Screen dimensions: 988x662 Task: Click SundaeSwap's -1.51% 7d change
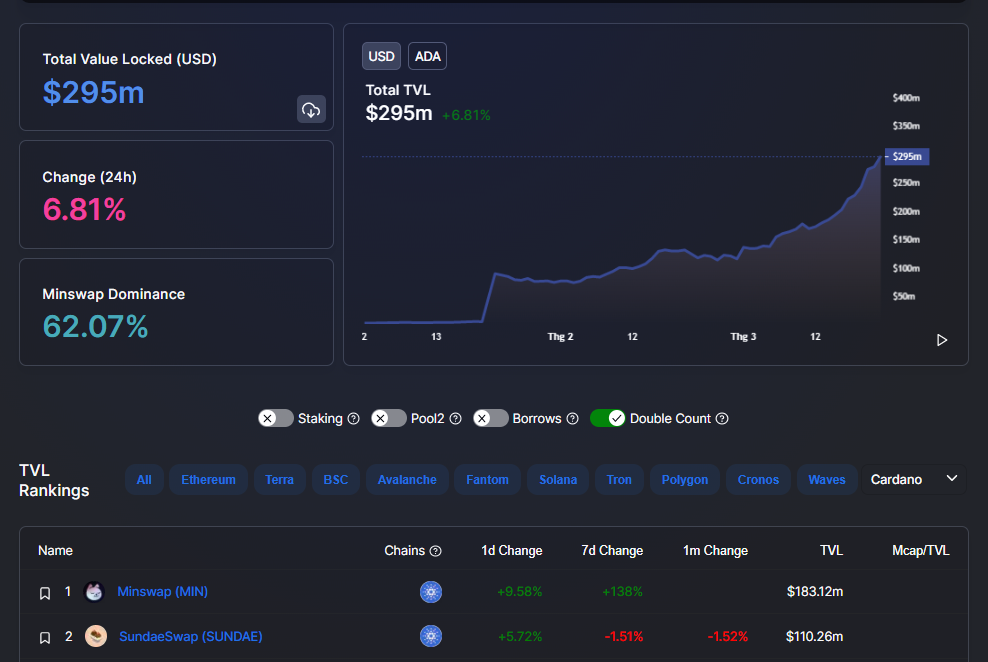point(623,637)
